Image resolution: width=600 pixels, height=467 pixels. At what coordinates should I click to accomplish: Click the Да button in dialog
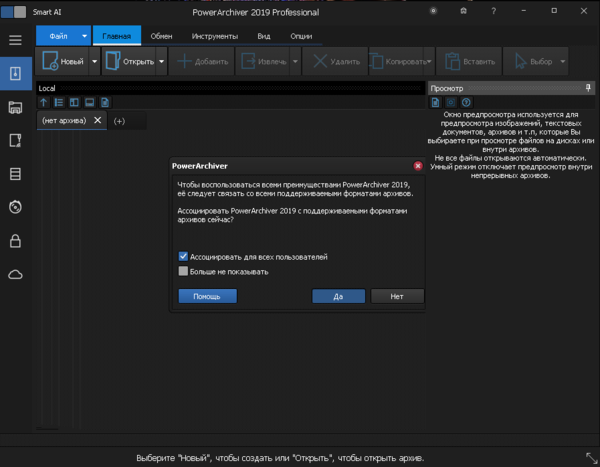[338, 296]
